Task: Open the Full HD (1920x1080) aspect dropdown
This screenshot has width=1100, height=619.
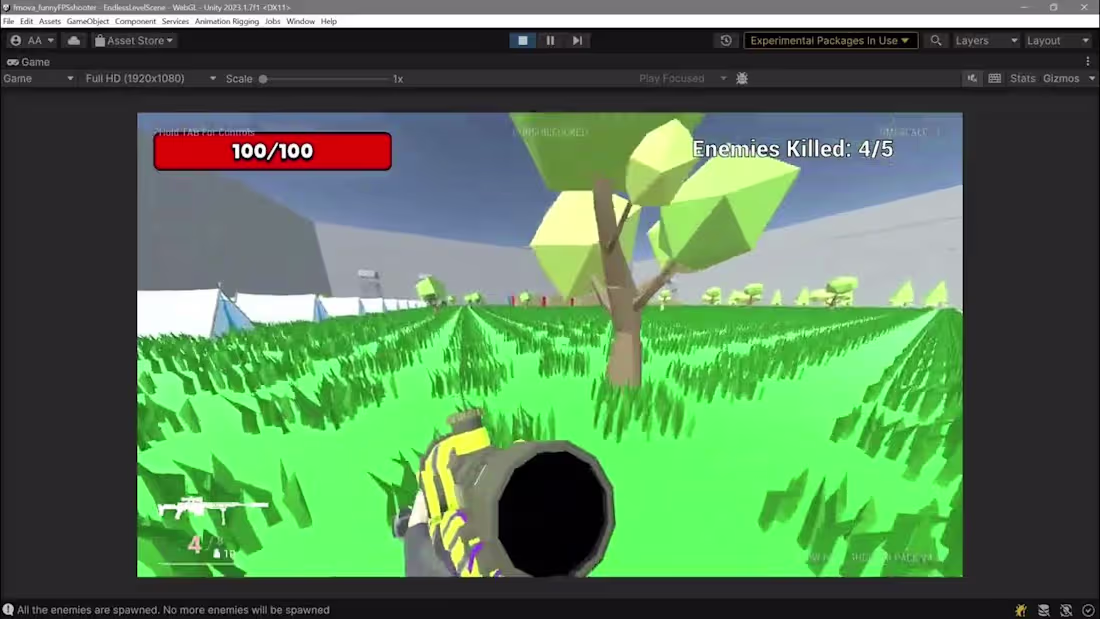Action: pyautogui.click(x=148, y=78)
